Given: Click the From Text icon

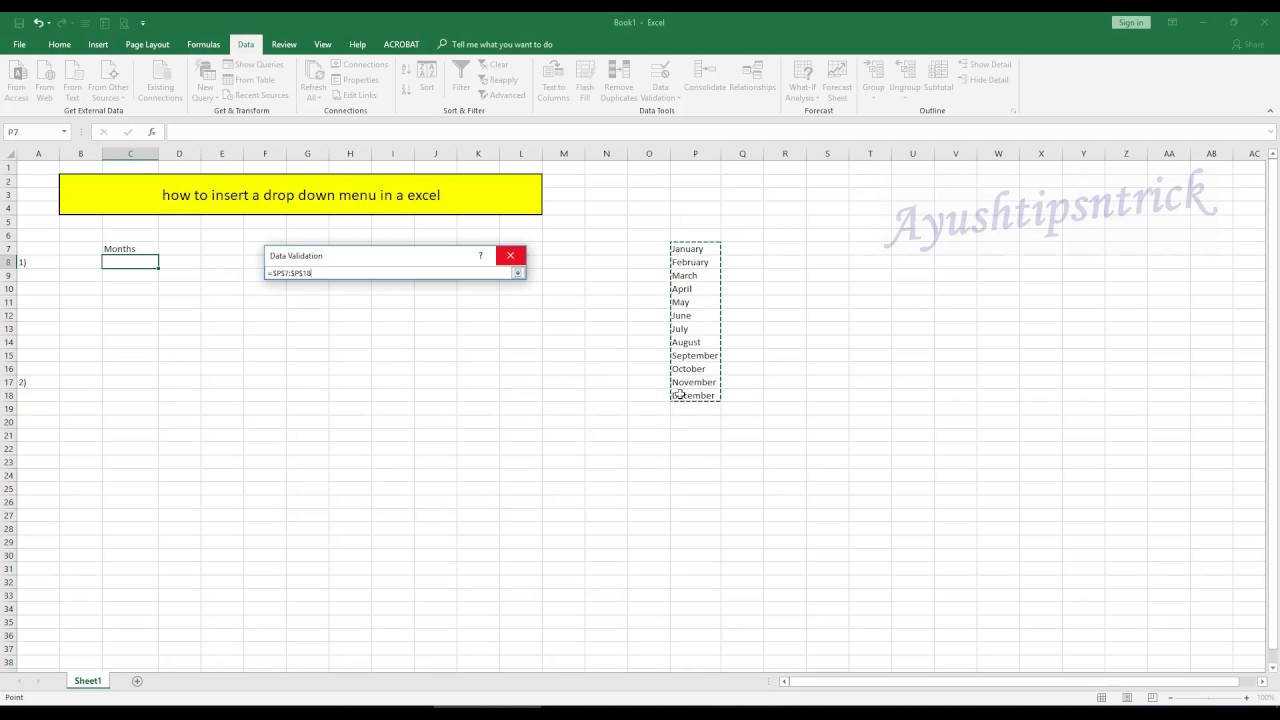Looking at the screenshot, I should pos(72,81).
